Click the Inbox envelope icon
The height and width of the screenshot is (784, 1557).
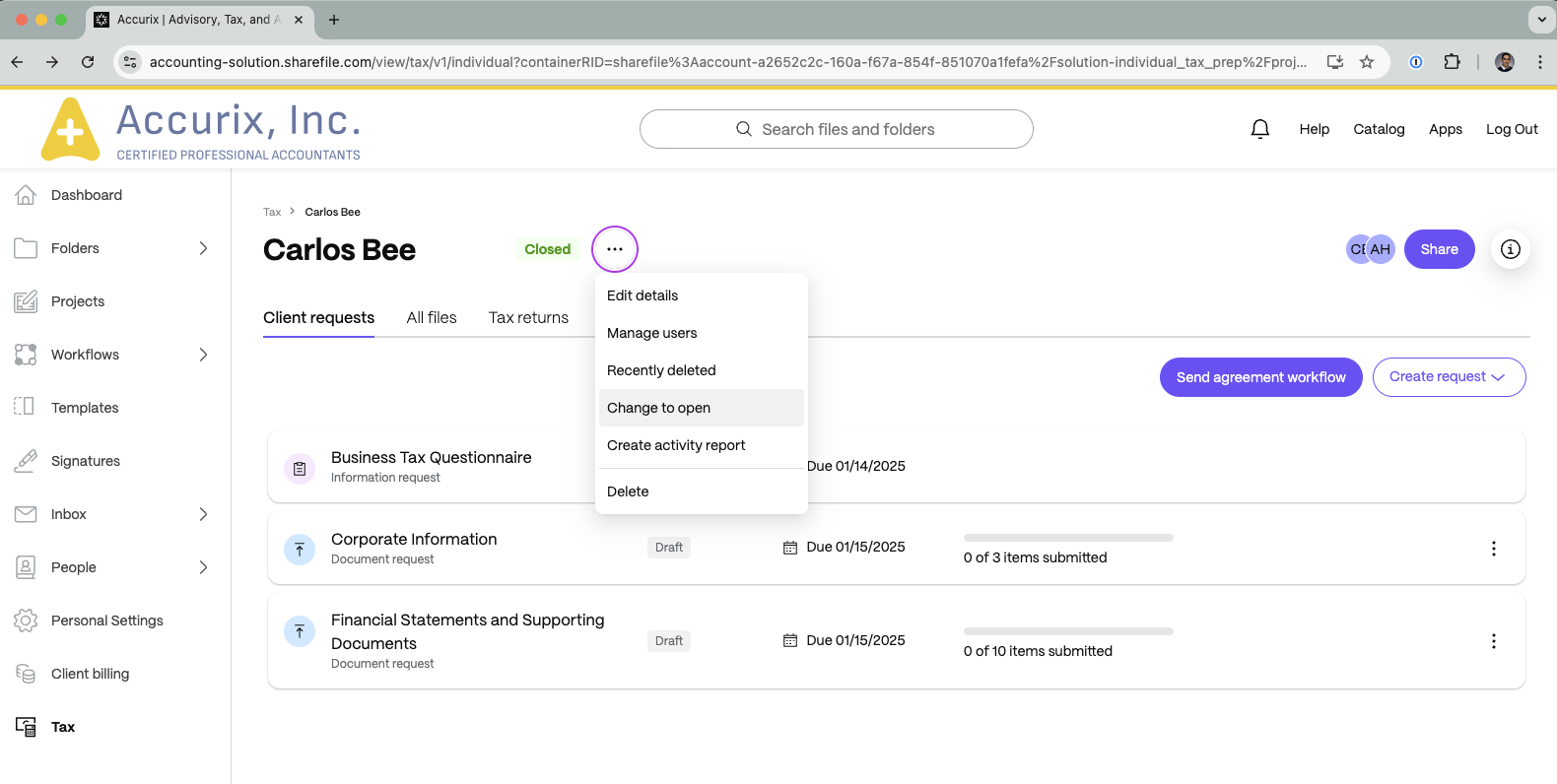tap(26, 514)
